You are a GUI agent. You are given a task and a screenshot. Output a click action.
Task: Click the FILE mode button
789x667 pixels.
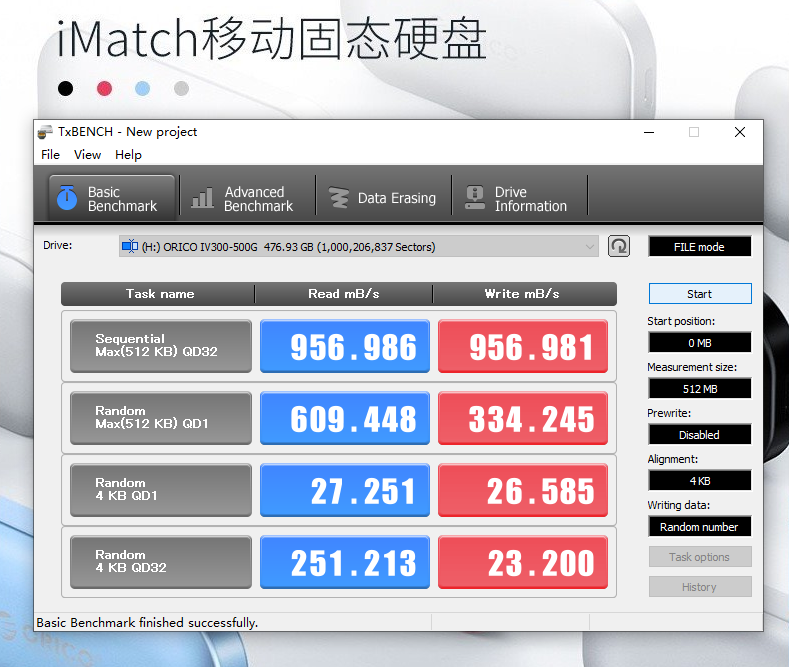699,246
